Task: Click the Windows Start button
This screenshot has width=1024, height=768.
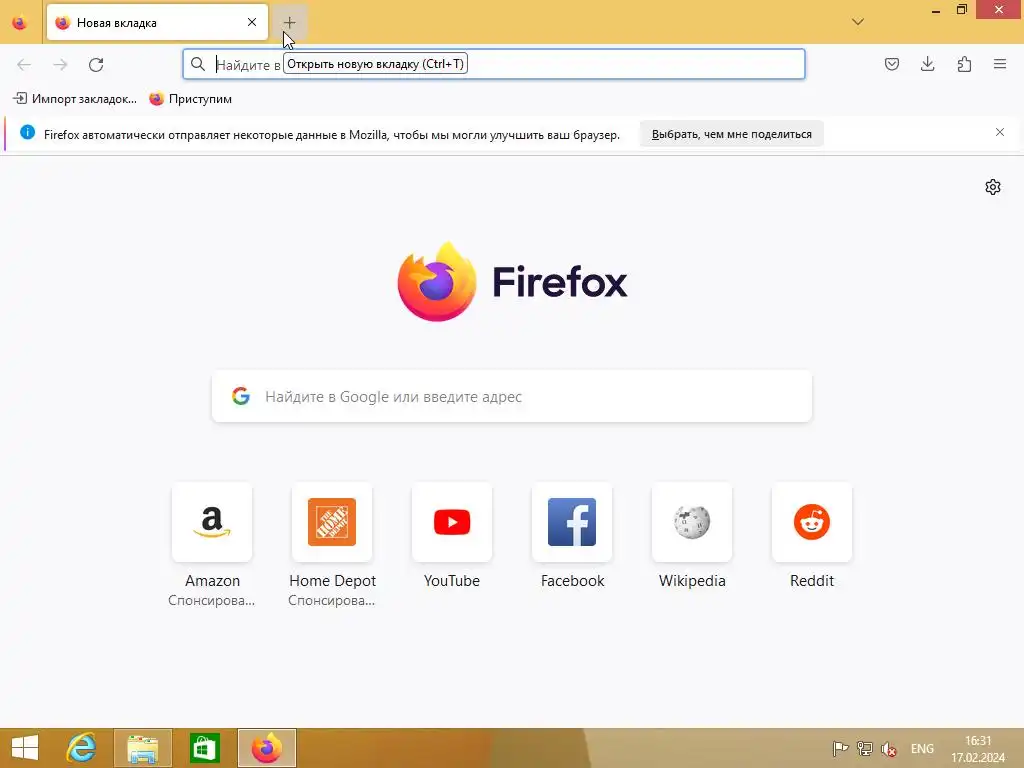Action: (x=25, y=748)
